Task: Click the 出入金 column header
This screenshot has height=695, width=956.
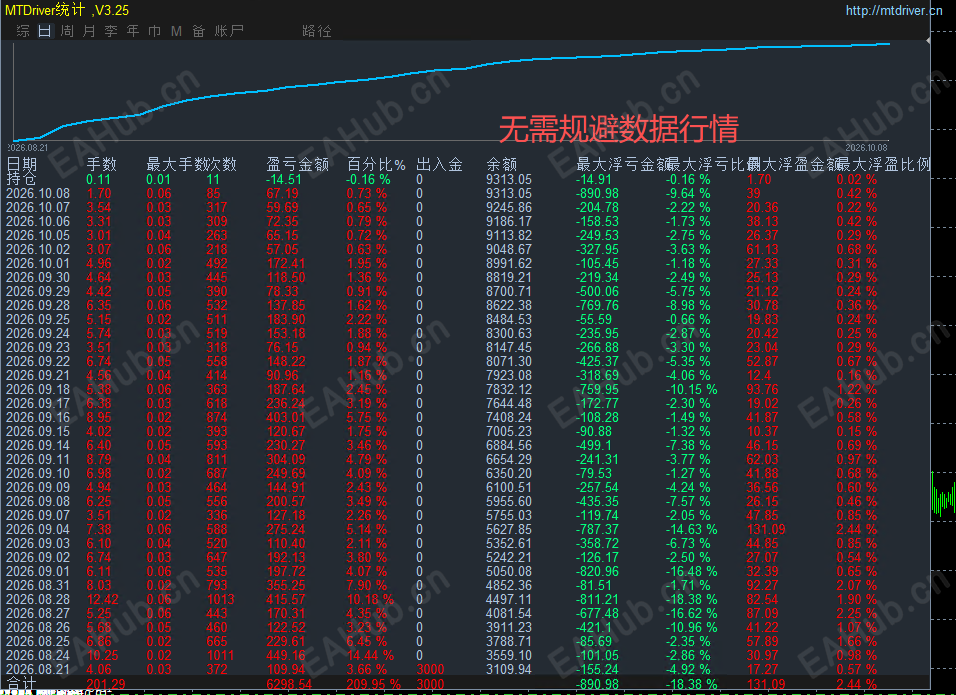Action: (439, 164)
